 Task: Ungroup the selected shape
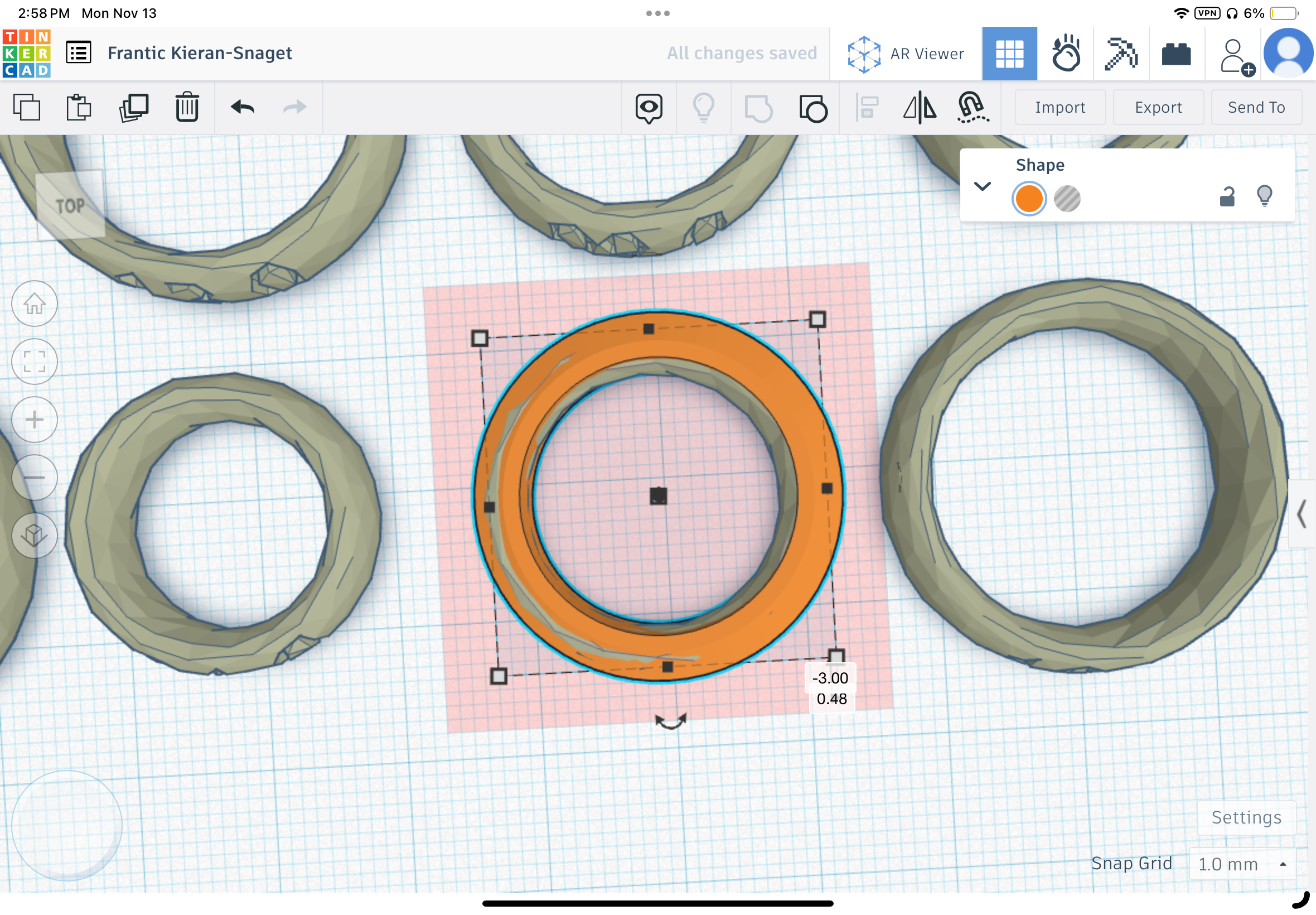[812, 107]
